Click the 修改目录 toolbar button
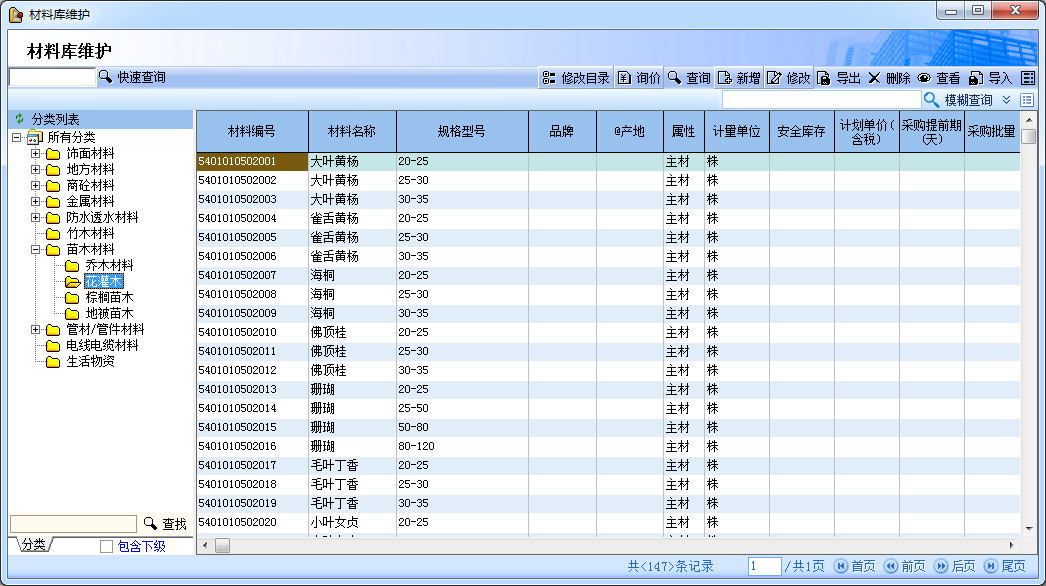Screen dimensions: 1046x586 [x=575, y=78]
